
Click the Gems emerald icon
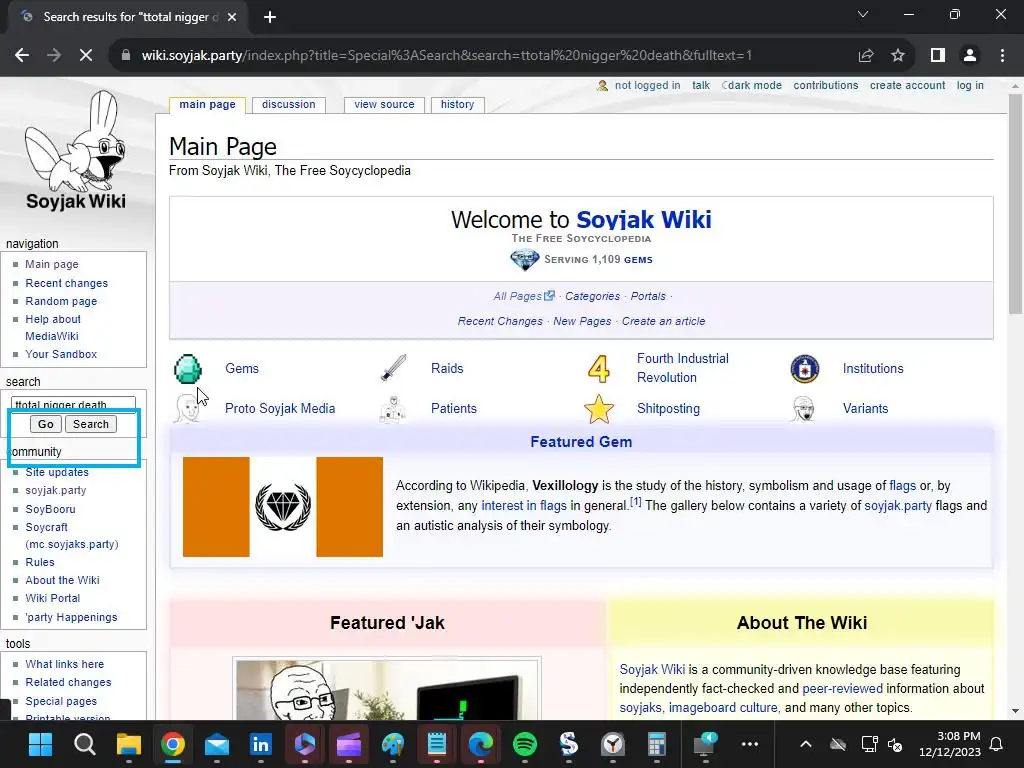point(188,368)
